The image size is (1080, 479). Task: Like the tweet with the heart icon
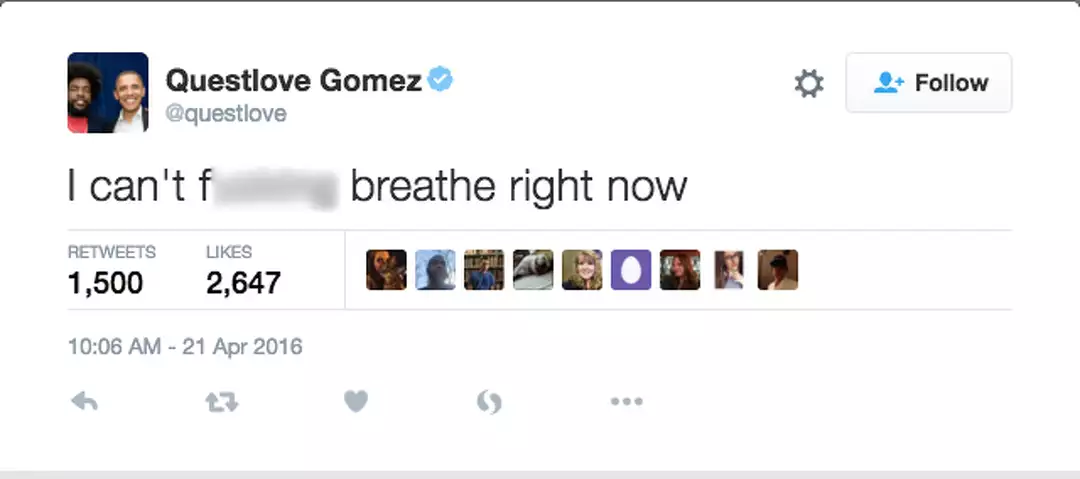[356, 402]
